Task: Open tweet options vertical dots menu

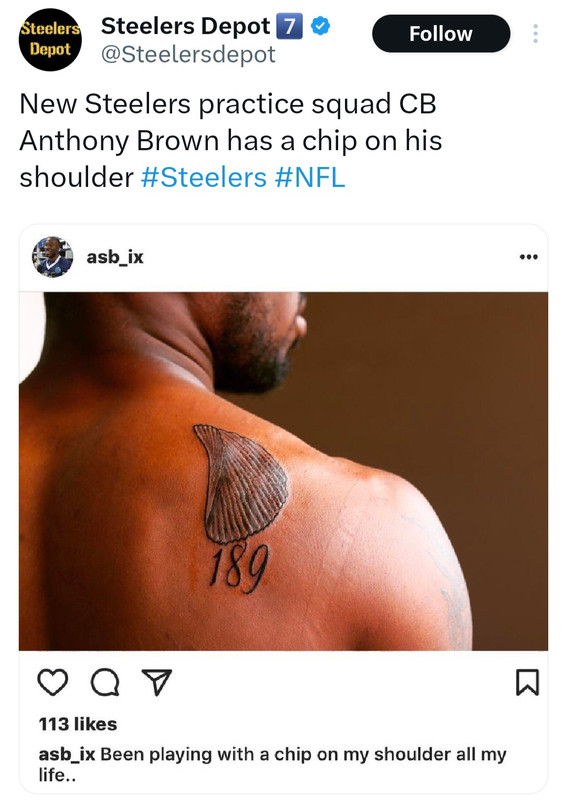Action: click(x=535, y=34)
